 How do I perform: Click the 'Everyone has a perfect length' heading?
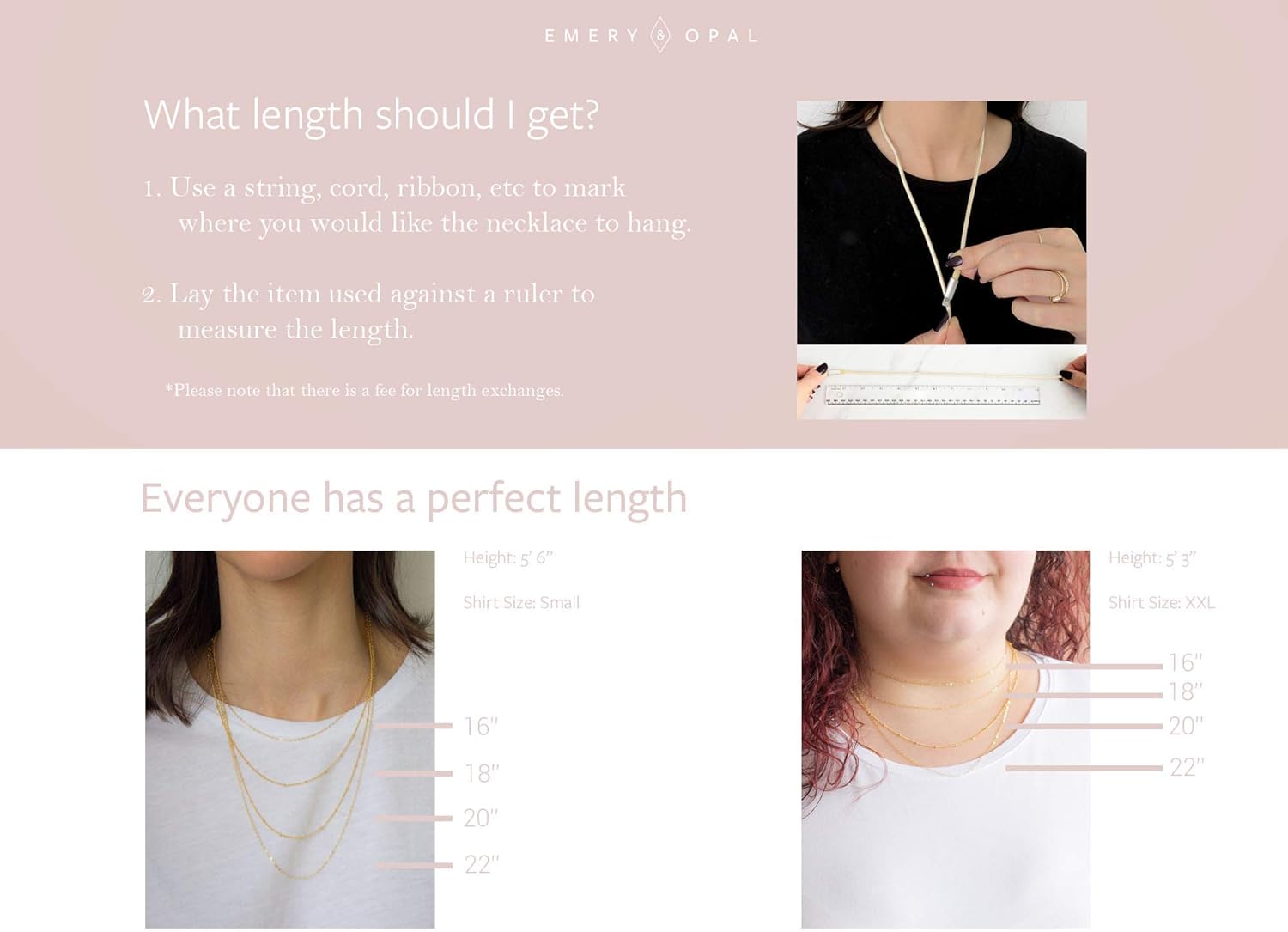[x=414, y=499]
